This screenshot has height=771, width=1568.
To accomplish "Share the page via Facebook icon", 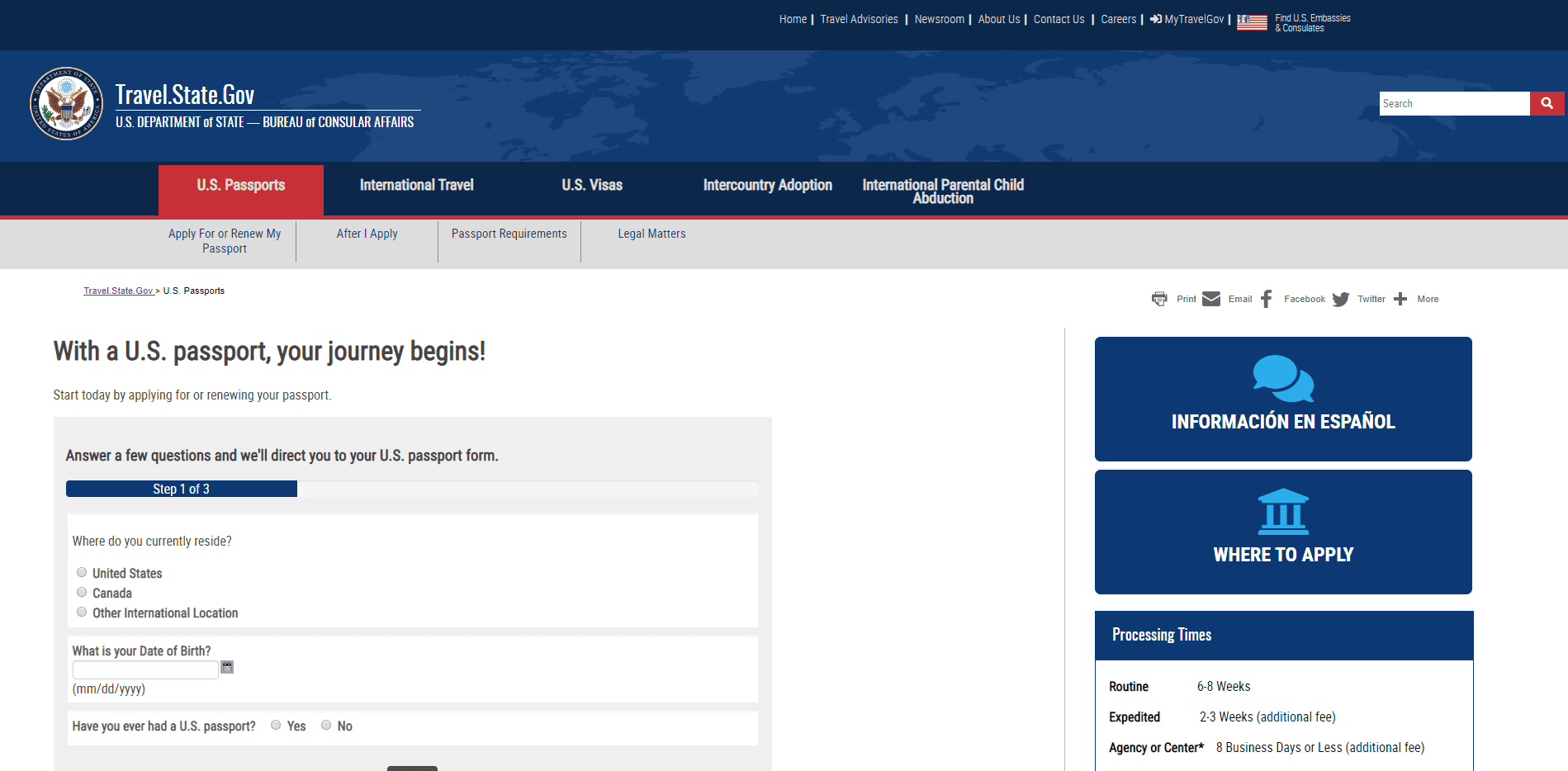I will [x=1266, y=298].
